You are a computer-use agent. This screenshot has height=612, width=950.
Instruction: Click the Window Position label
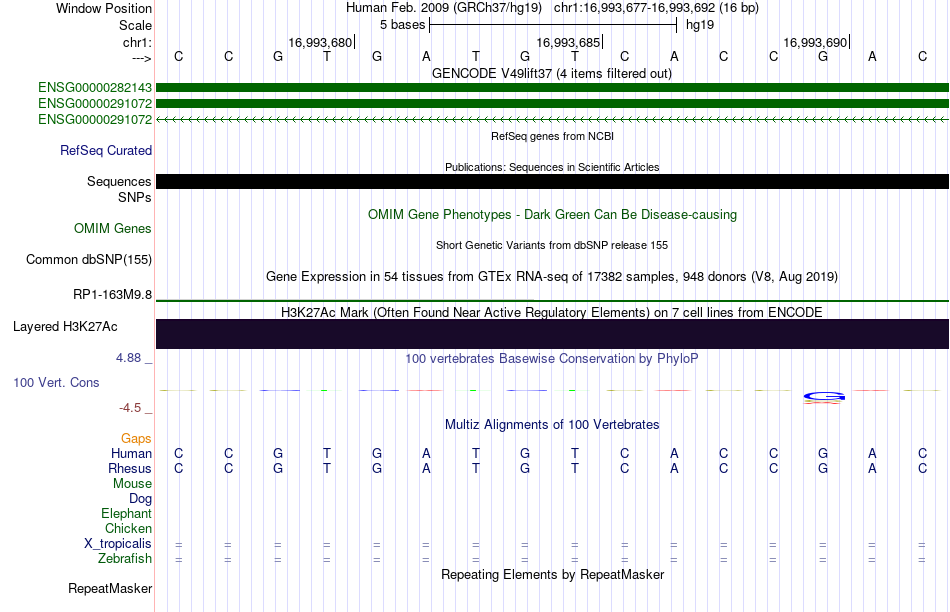coord(104,8)
